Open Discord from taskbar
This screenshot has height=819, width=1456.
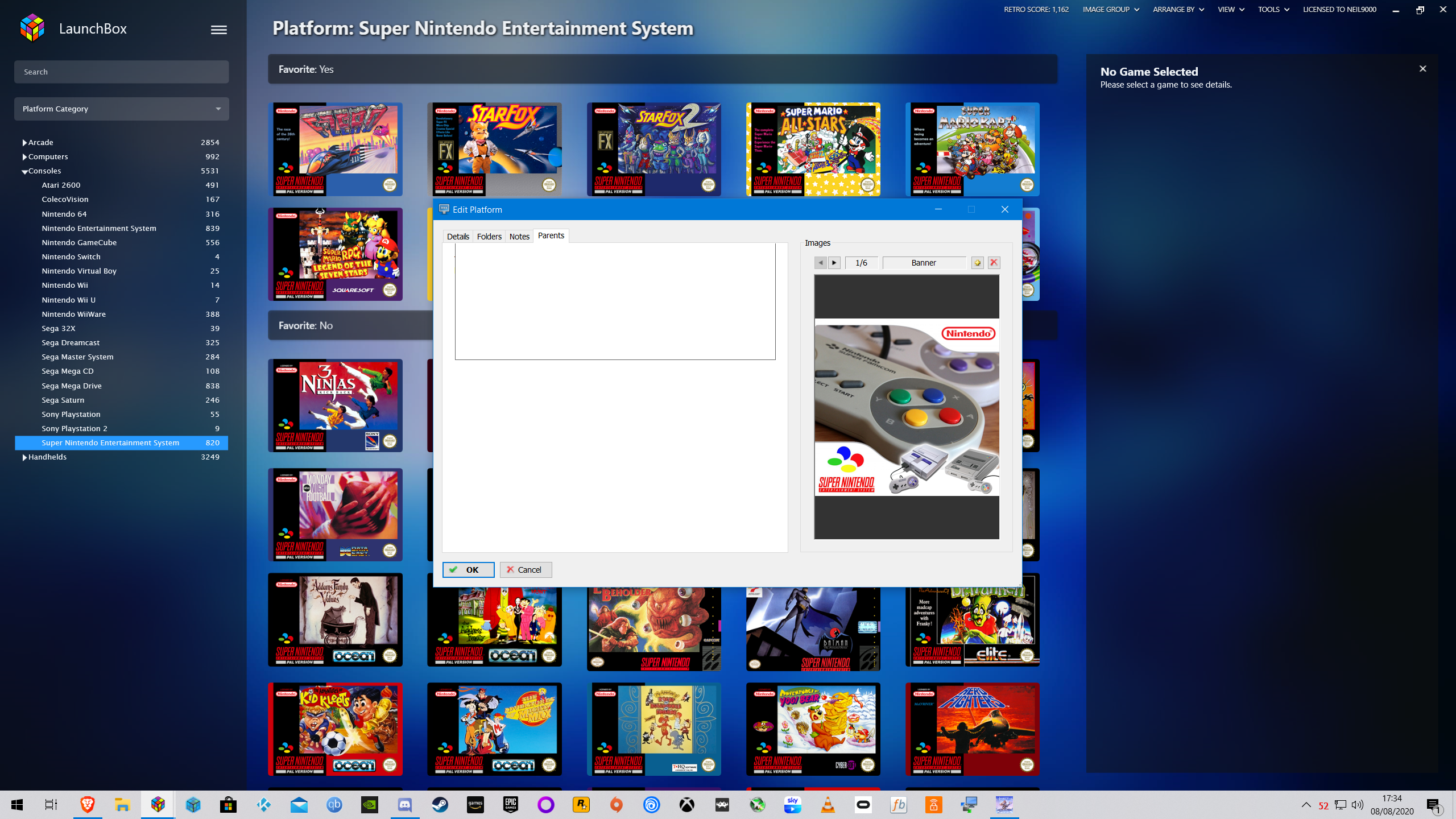tap(404, 805)
